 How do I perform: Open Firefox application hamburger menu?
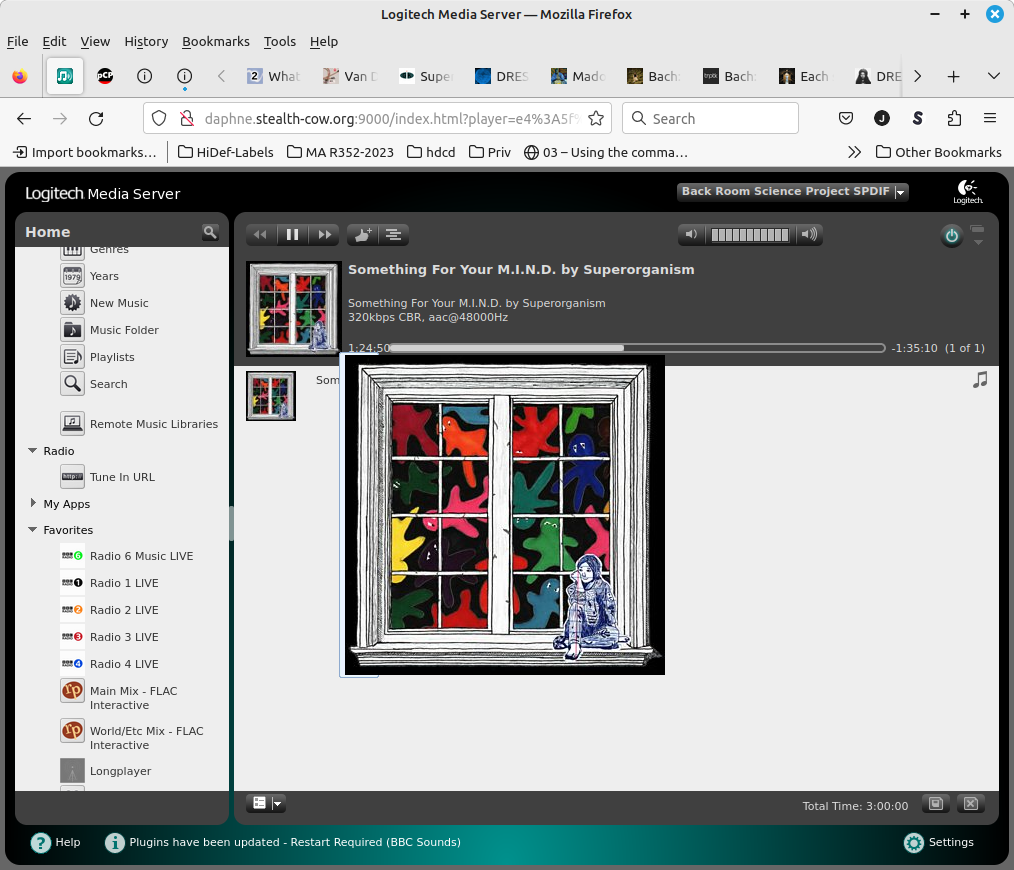pyautogui.click(x=990, y=118)
